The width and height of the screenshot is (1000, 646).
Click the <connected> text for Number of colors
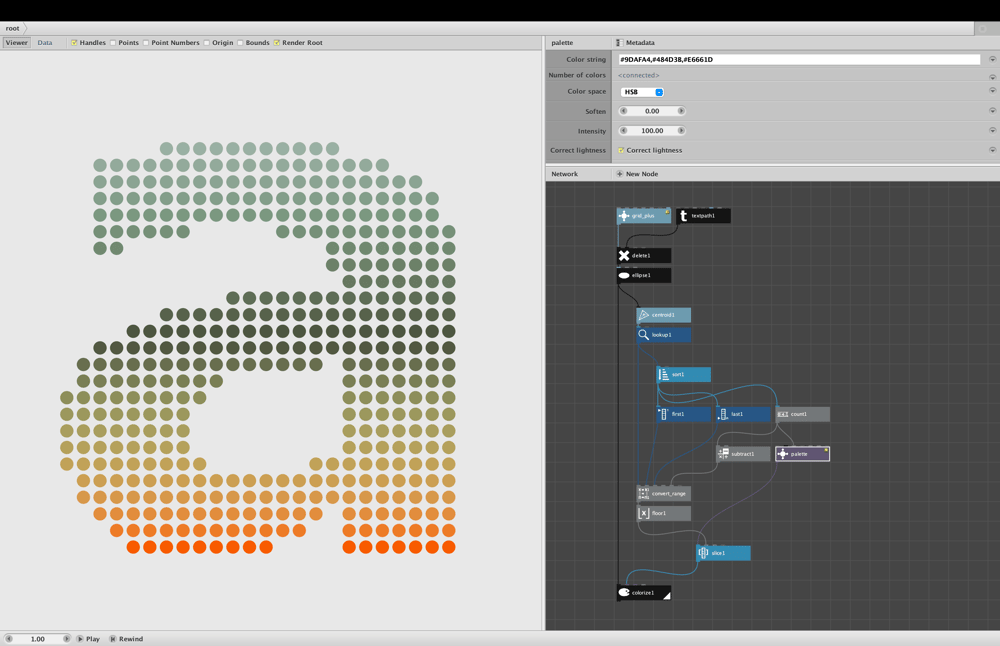[x=638, y=75]
